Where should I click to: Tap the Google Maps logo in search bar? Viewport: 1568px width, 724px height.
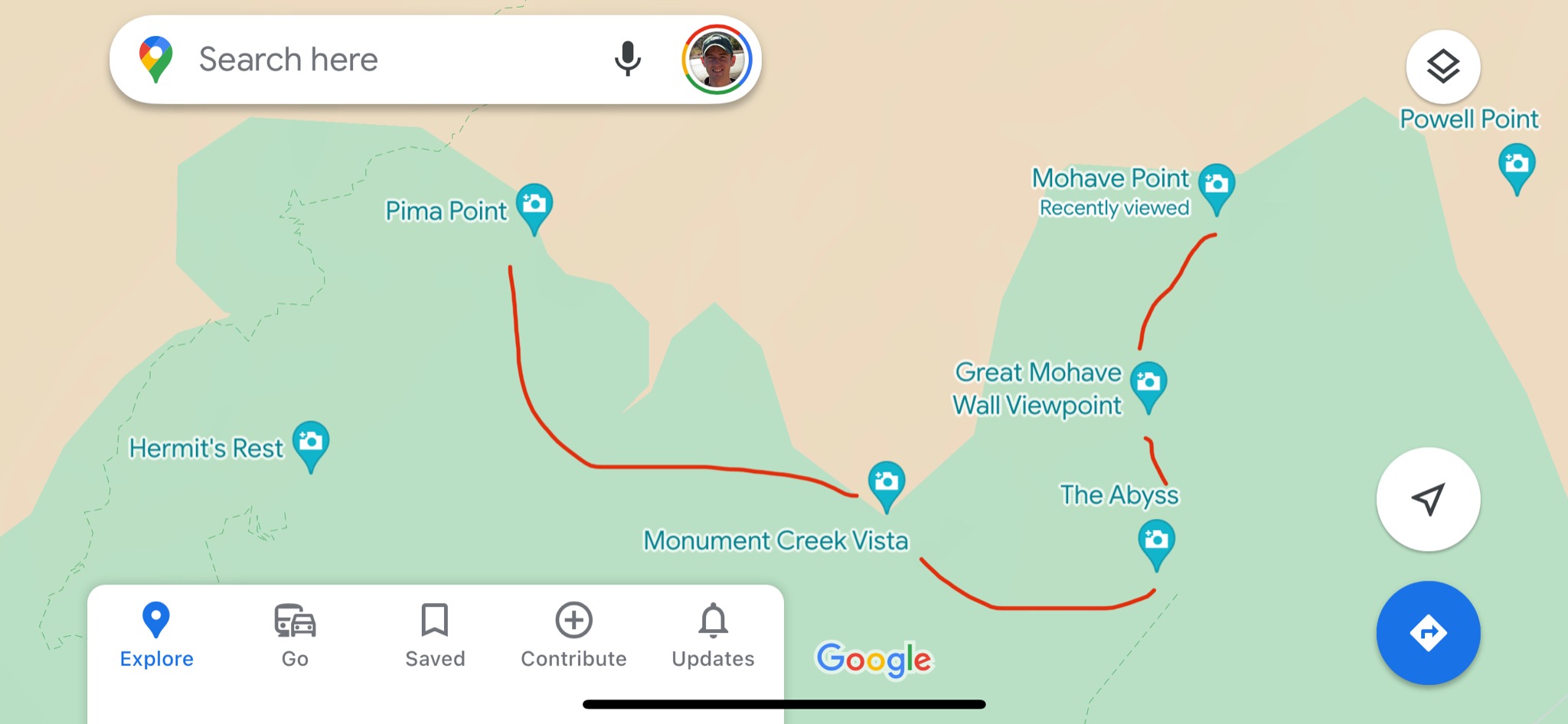[x=155, y=59]
